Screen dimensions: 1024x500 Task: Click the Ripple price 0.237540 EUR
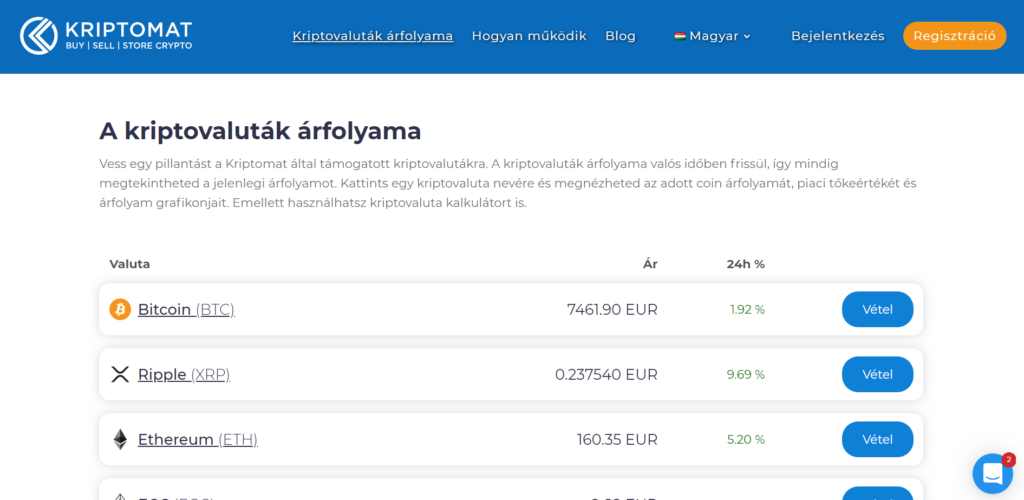click(606, 375)
